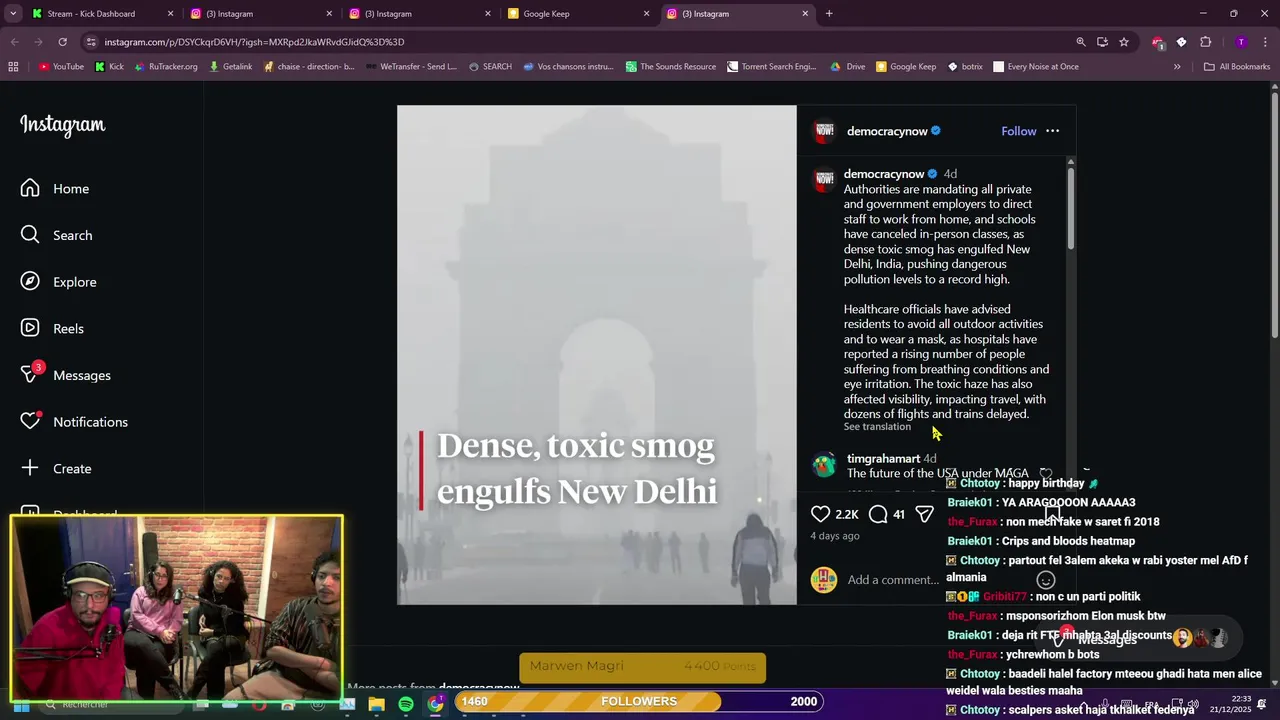Open File Explorer from the taskbar
This screenshot has width=1280, height=720.
click(377, 705)
